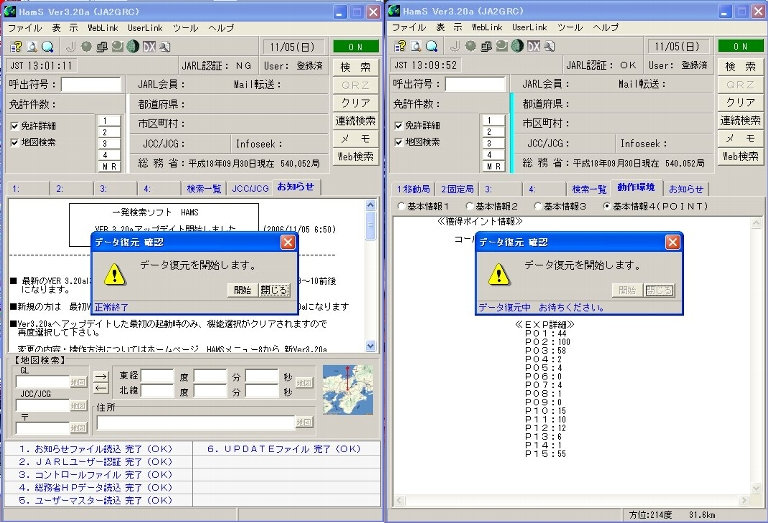The image size is (768, 523).
Task: Click the 住所 address input field
Action: click(196, 423)
